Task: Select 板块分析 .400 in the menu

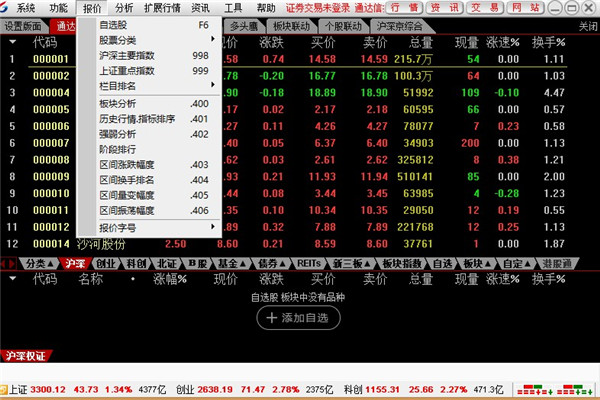Action: pyautogui.click(x=157, y=104)
